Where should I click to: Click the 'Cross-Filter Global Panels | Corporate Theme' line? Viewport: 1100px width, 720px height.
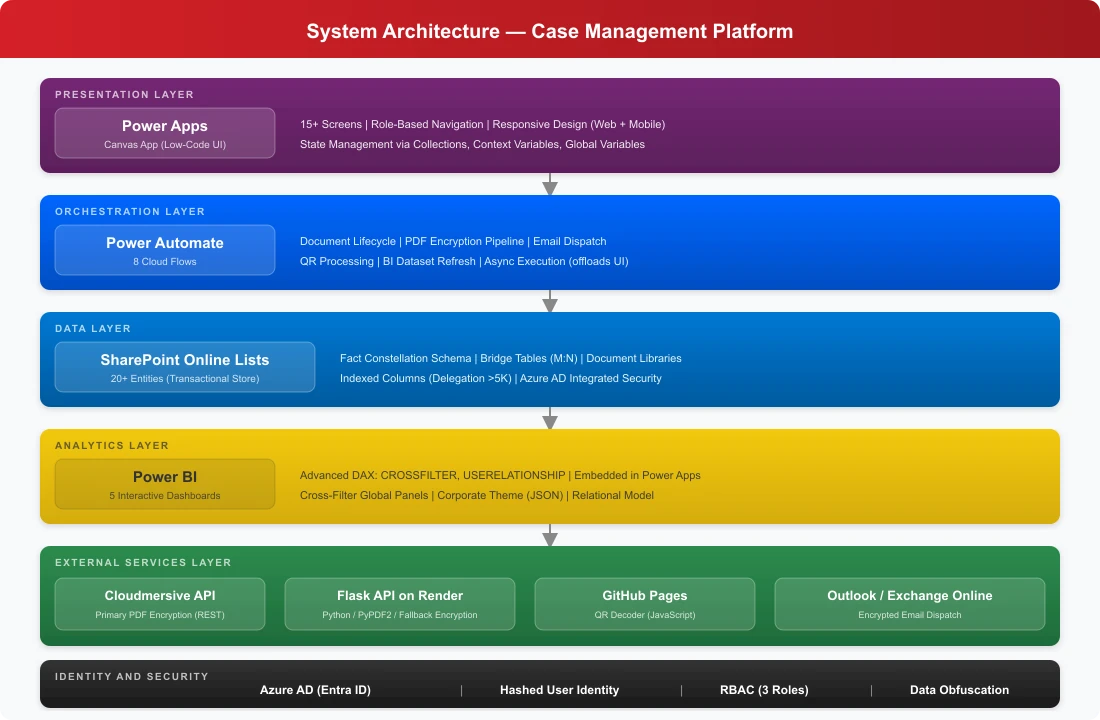(476, 495)
